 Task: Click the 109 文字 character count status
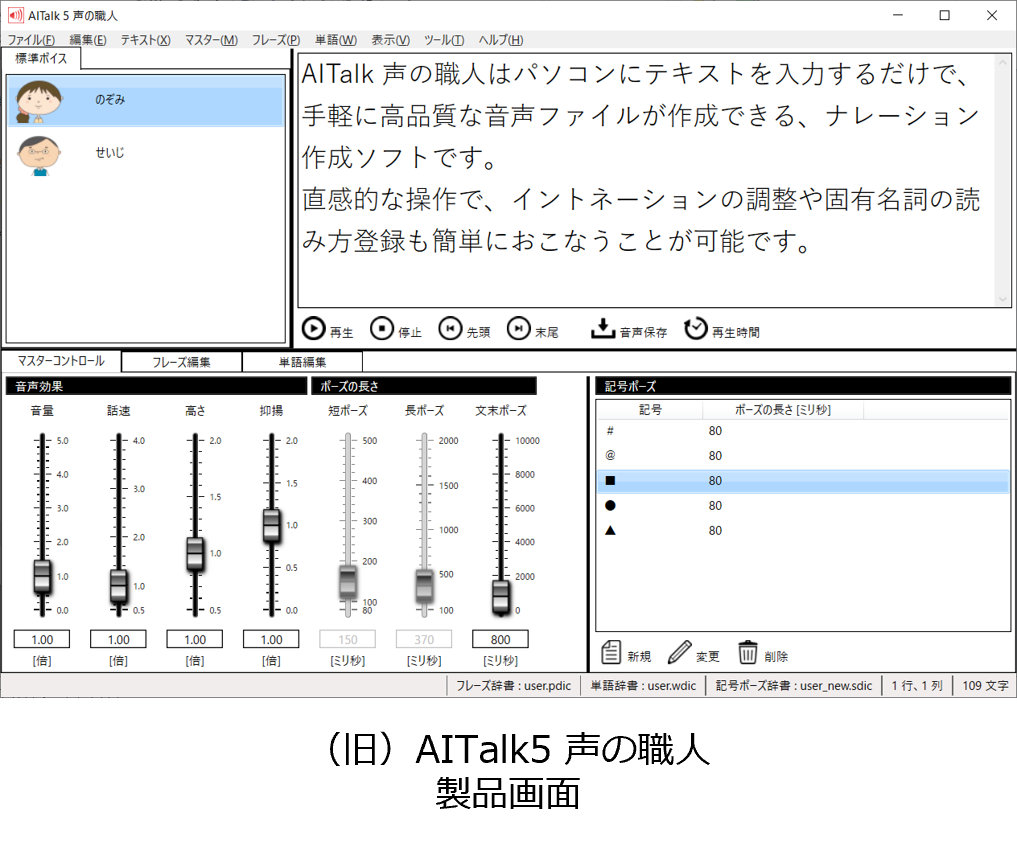click(985, 685)
